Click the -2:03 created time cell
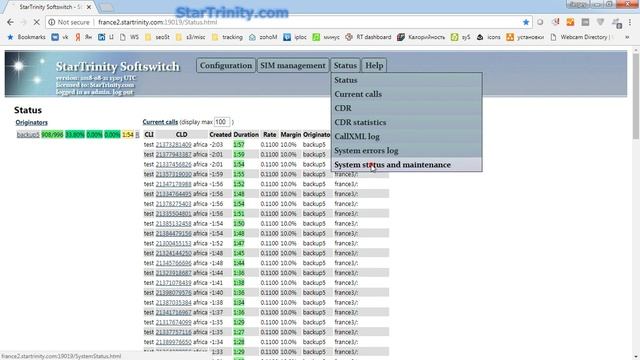The width and height of the screenshot is (640, 360). tap(216, 144)
